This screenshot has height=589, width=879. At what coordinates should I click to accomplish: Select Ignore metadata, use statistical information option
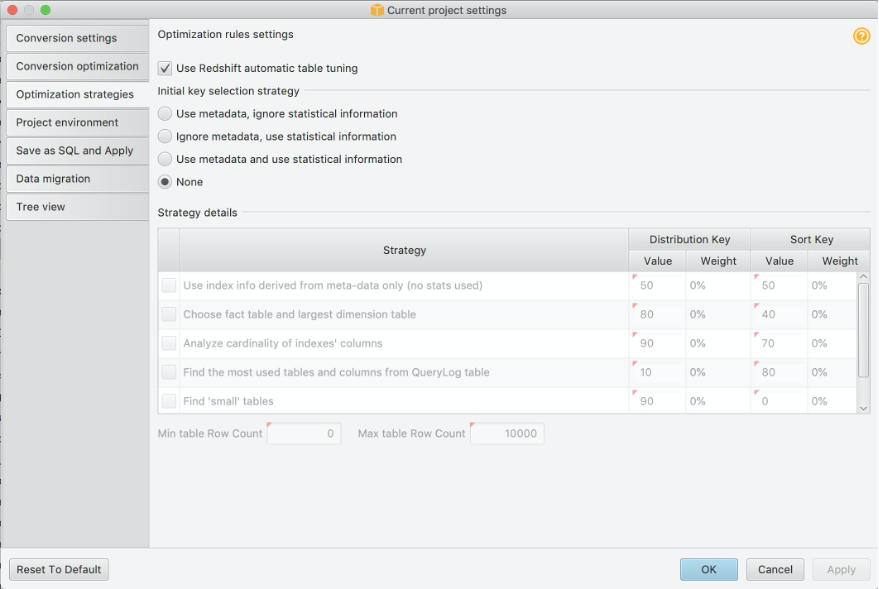click(x=165, y=137)
